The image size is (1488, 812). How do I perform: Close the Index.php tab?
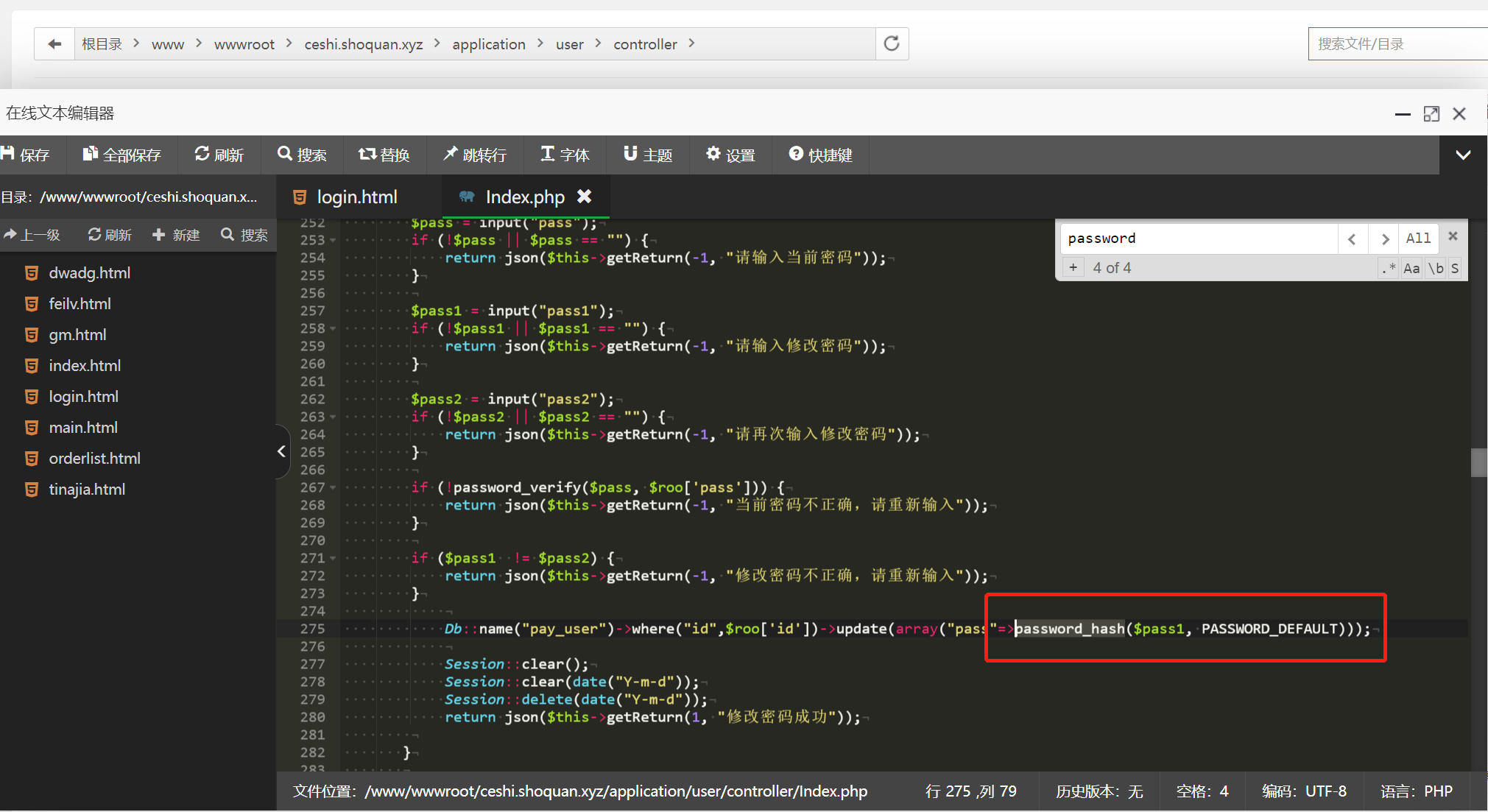585,197
